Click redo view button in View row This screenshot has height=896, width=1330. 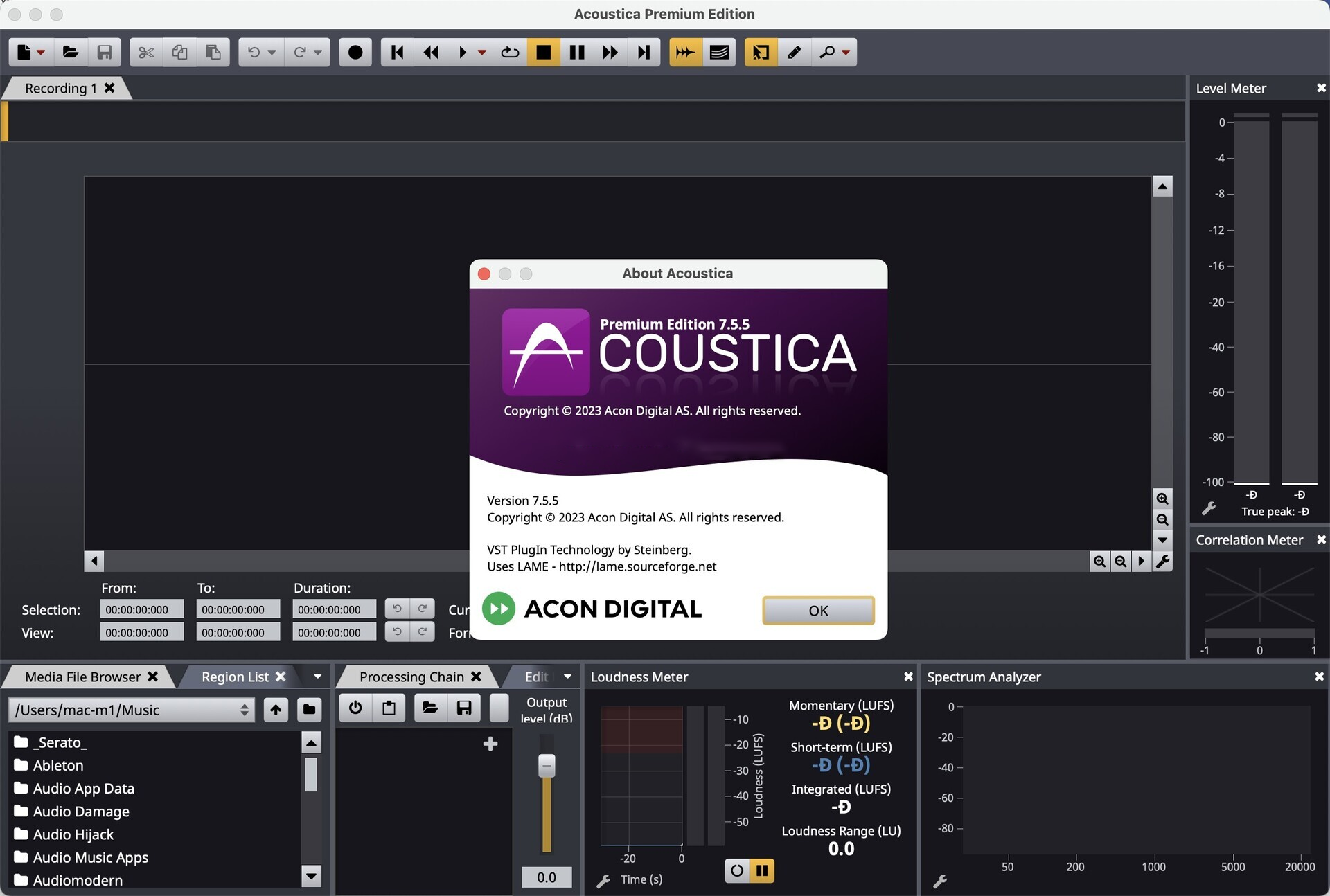pyautogui.click(x=422, y=631)
